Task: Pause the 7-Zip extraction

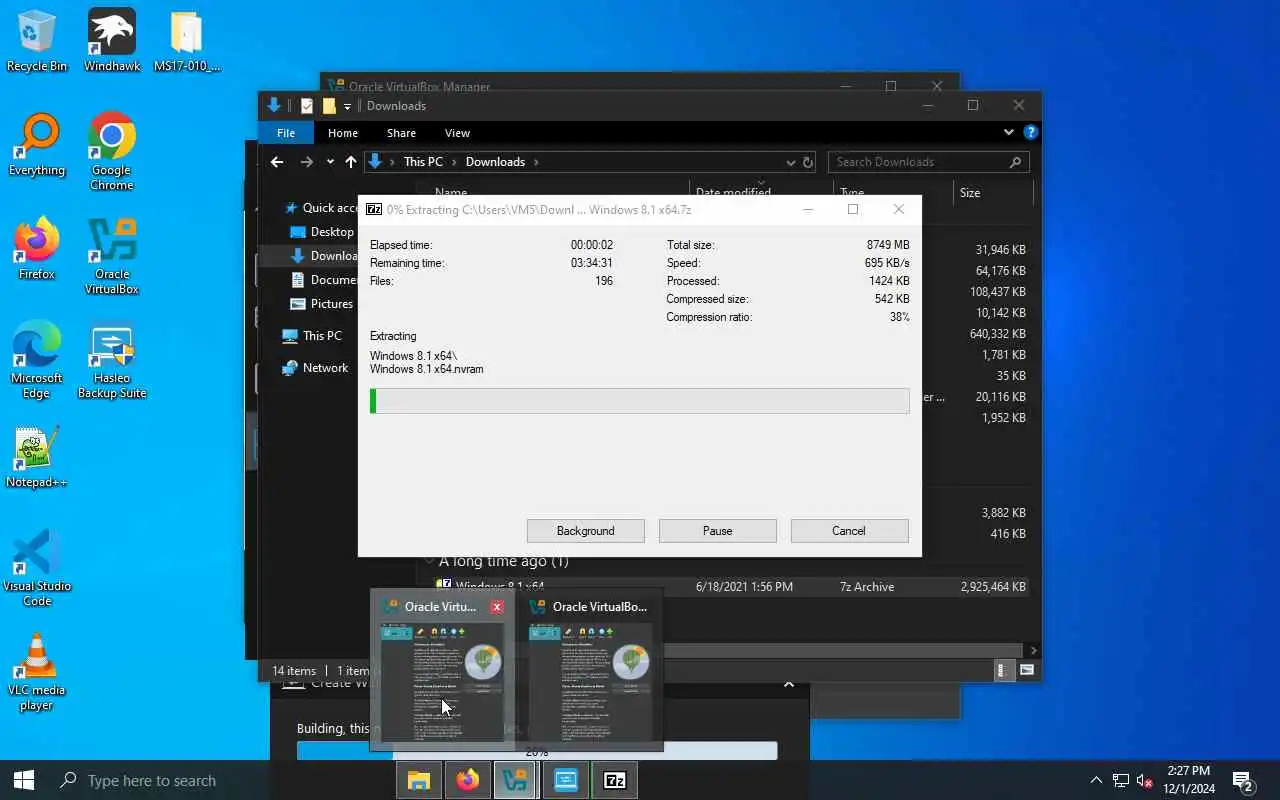Action: 717,531
